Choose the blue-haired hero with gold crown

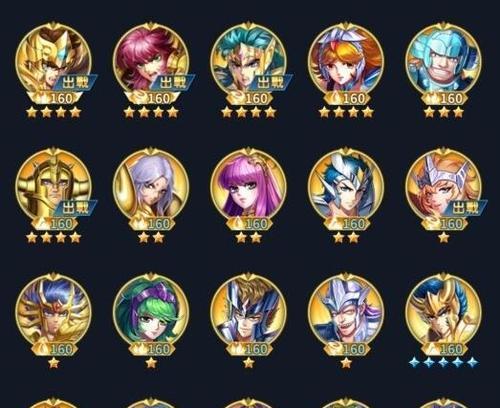point(53,311)
